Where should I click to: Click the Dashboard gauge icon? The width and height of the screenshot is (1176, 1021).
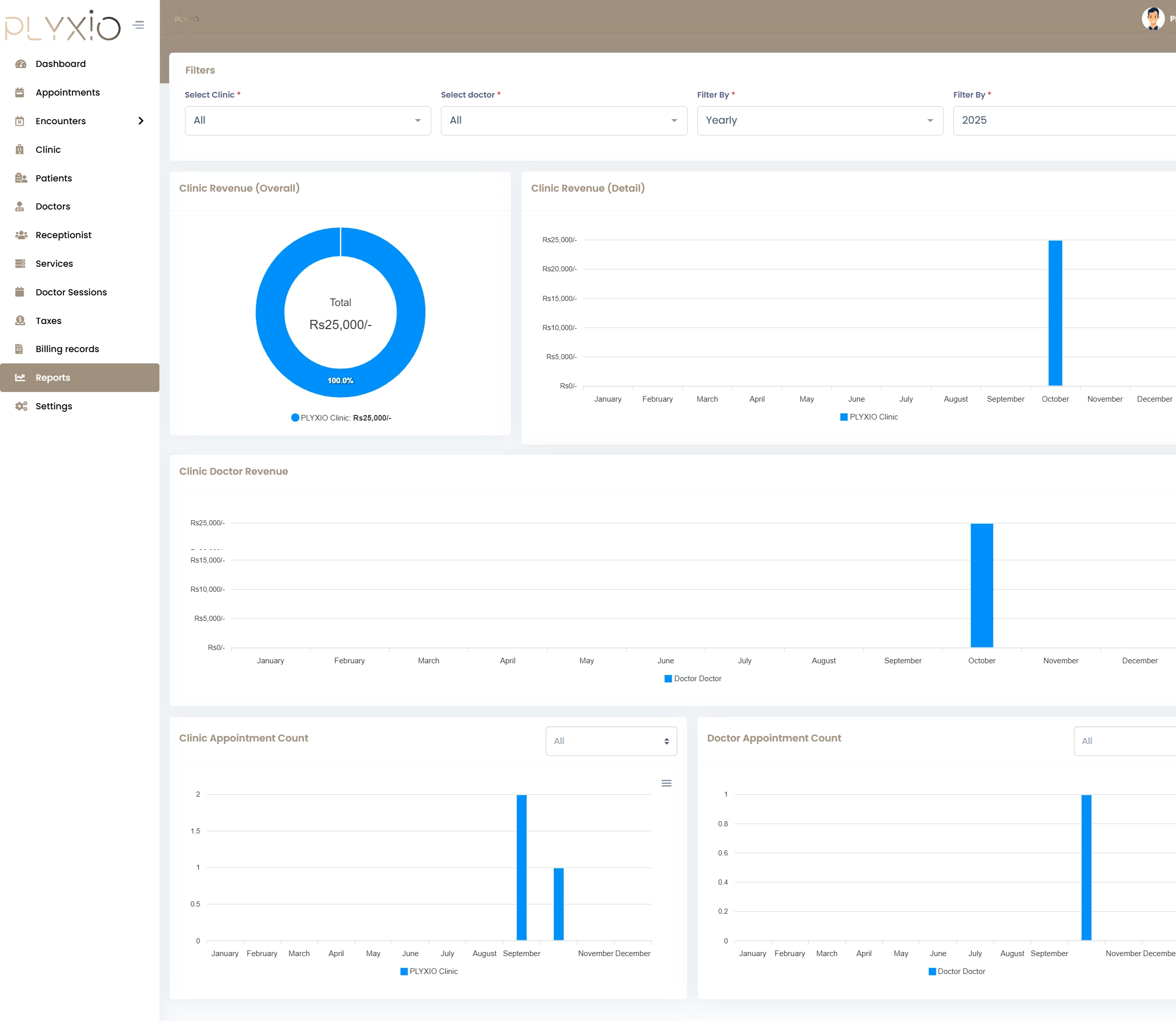coord(20,64)
